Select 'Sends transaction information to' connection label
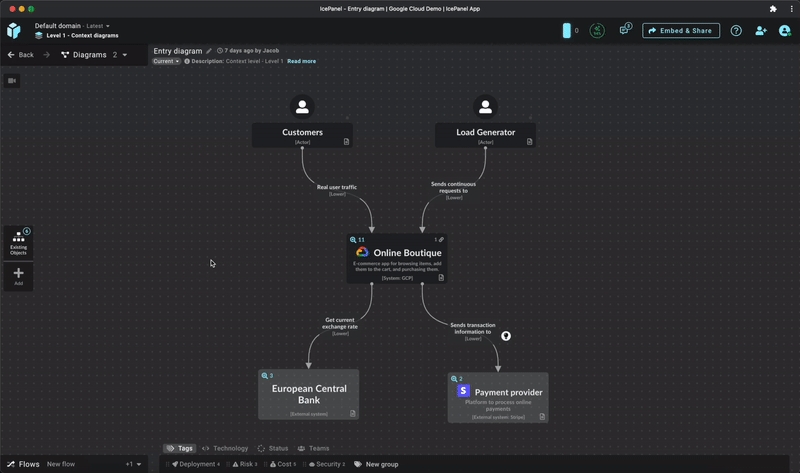Viewport: 800px width, 473px height. [x=472, y=329]
